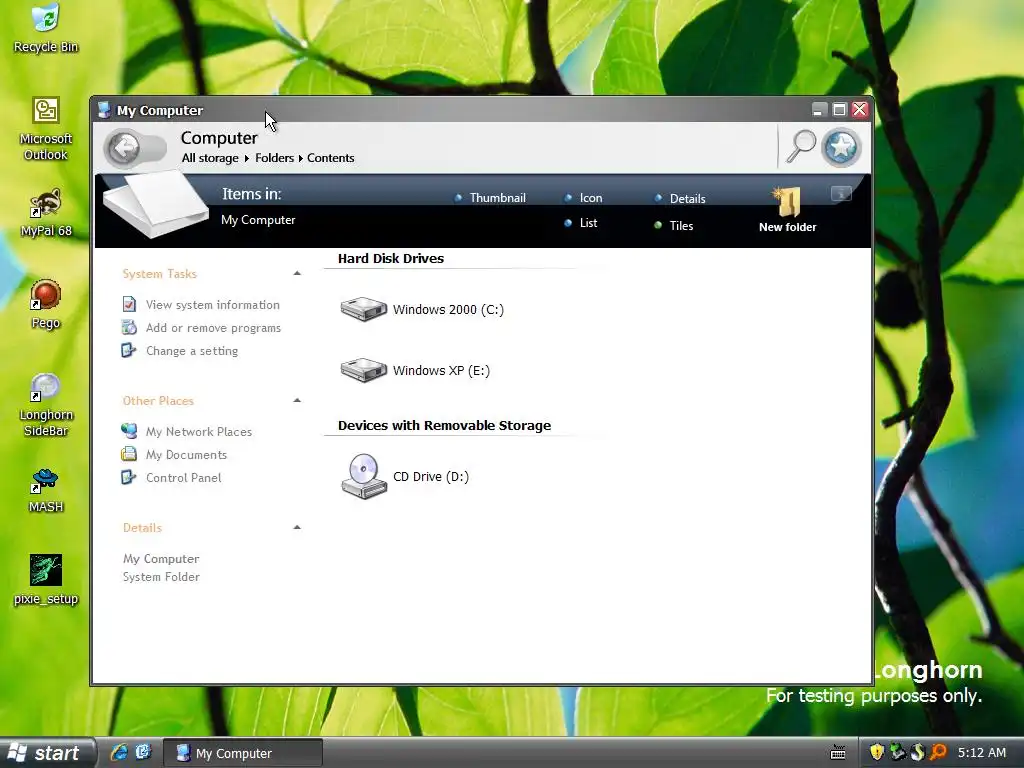Click My Computer taskbar button
Image resolution: width=1024 pixels, height=768 pixels.
(242, 753)
